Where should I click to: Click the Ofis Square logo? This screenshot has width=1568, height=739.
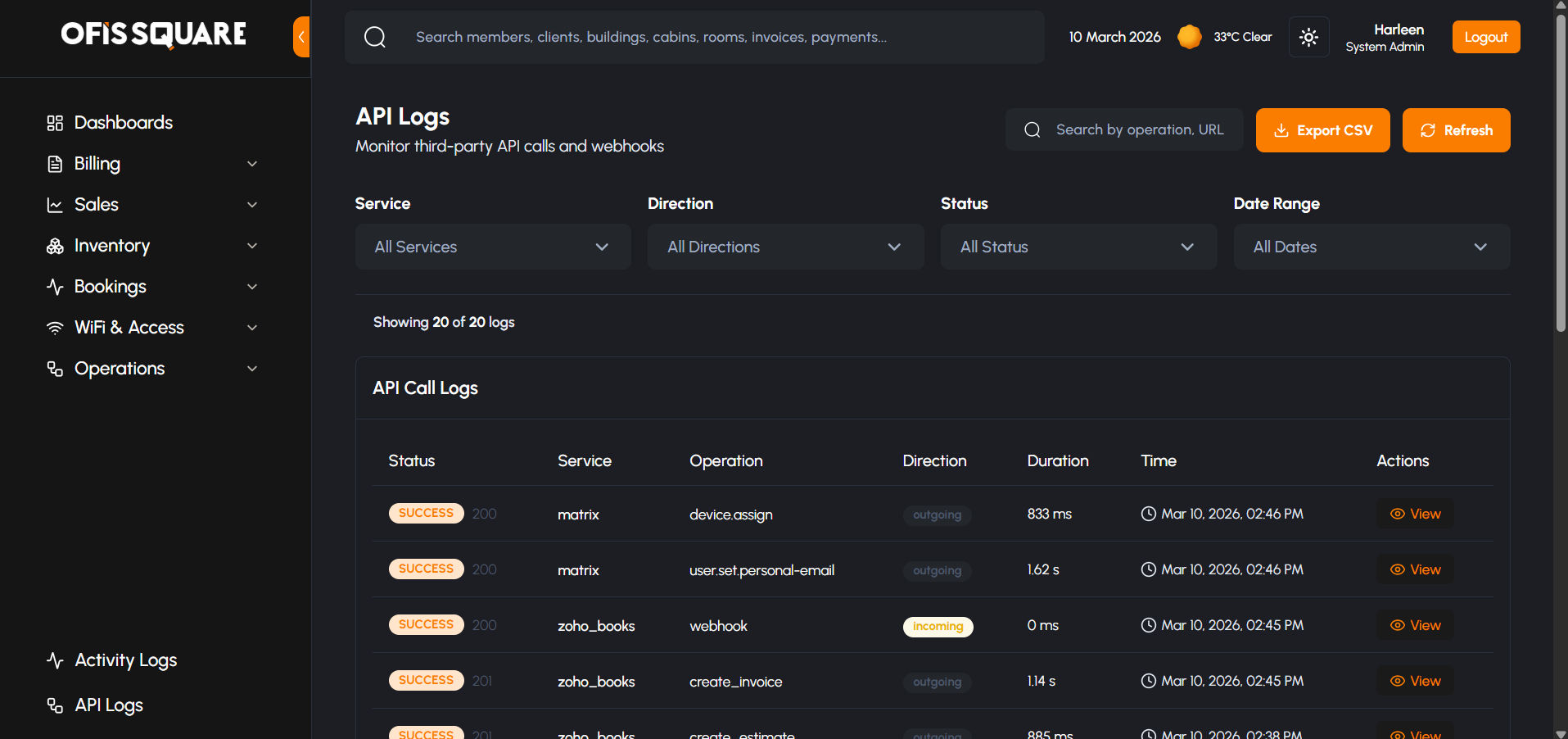click(154, 34)
